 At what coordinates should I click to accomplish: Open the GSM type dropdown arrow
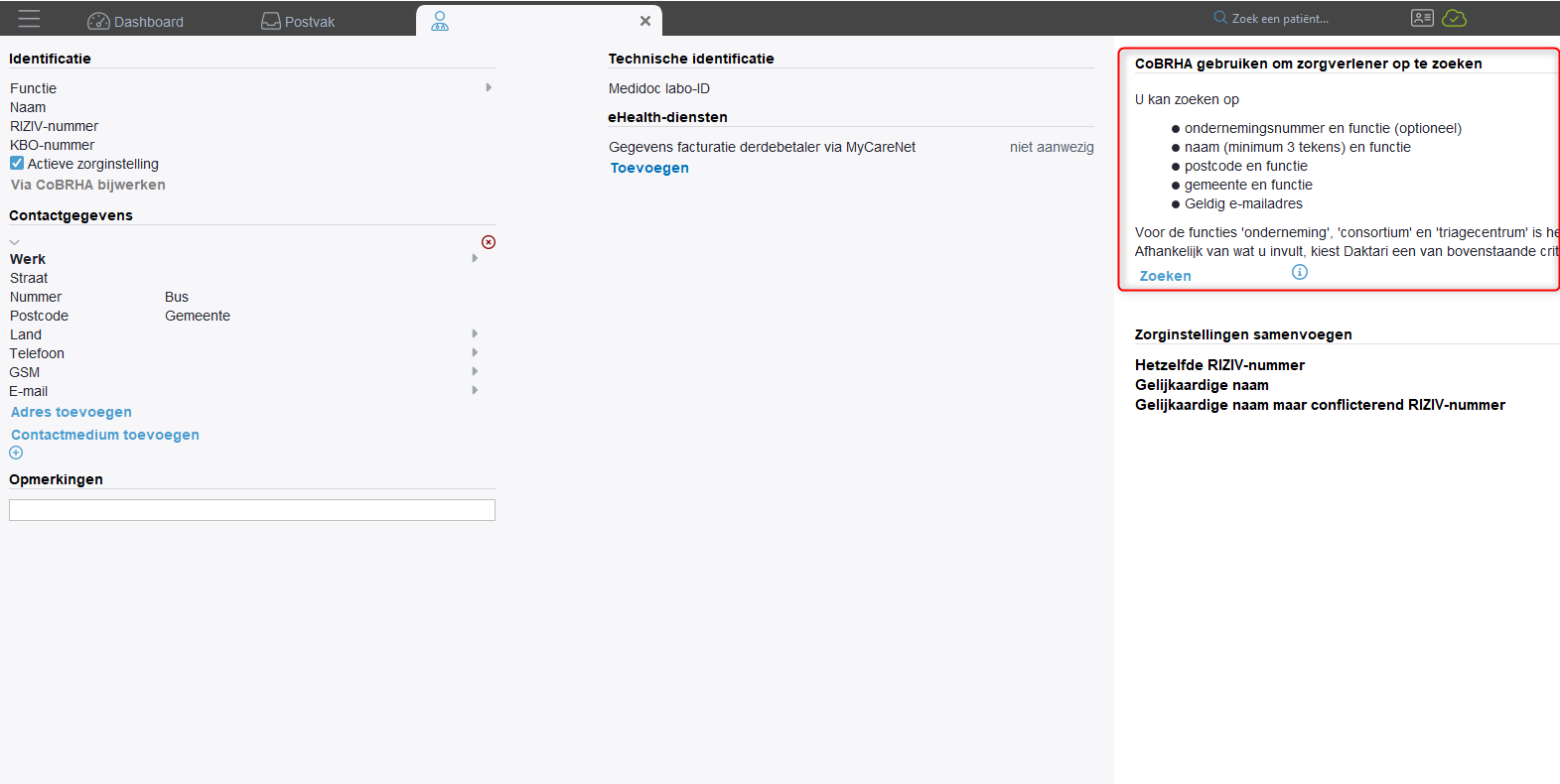coord(475,371)
